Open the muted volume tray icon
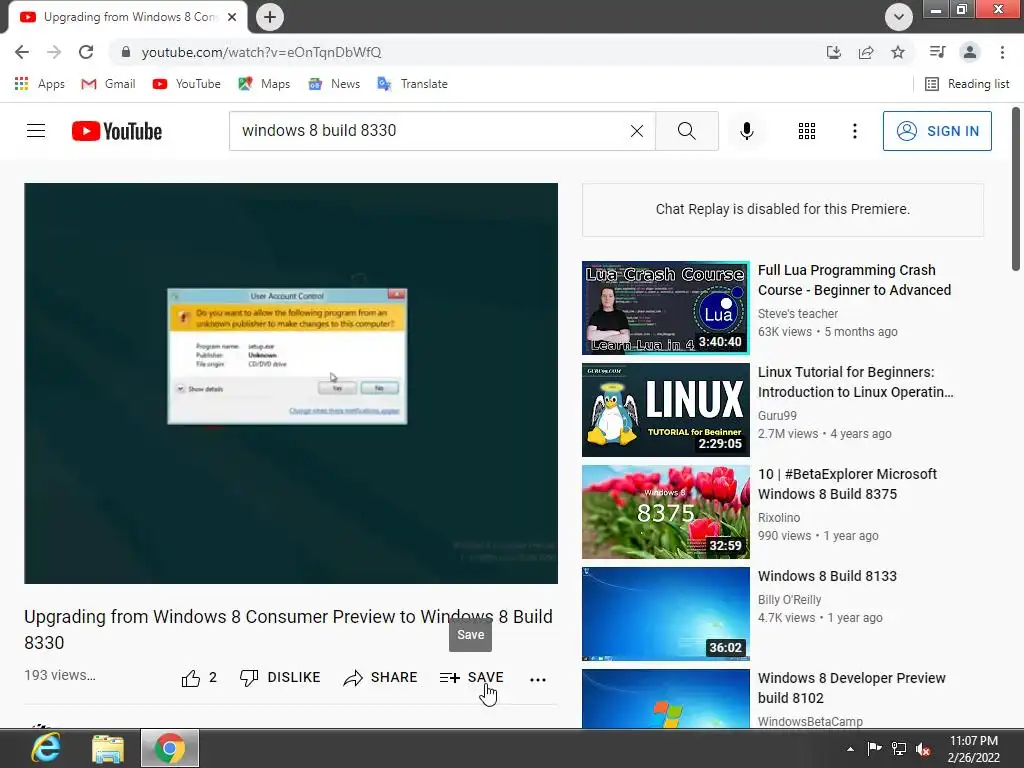 point(923,748)
